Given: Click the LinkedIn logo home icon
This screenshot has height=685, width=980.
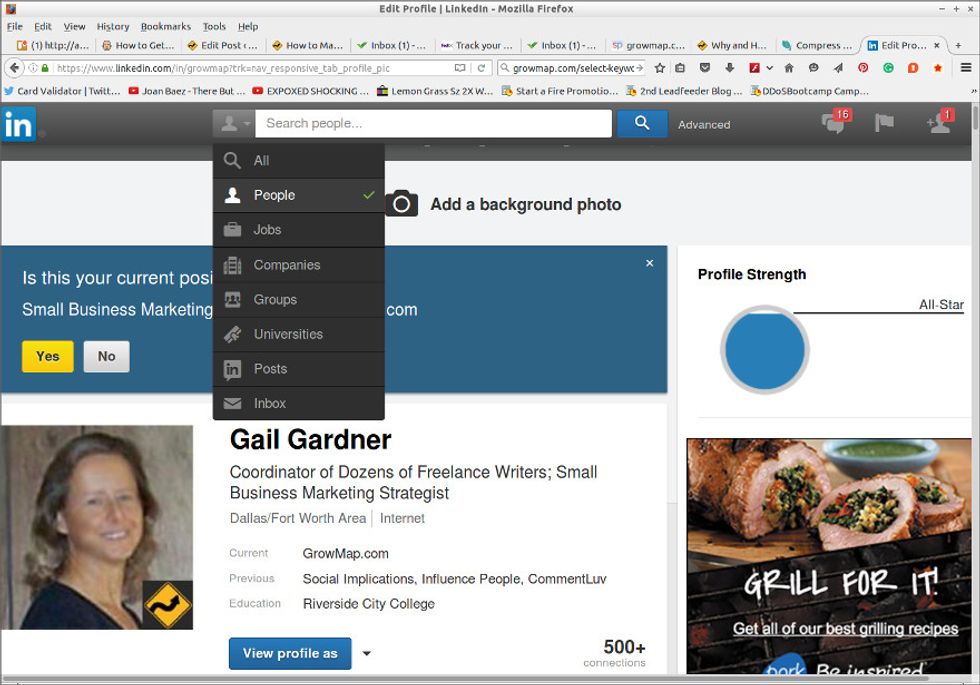Looking at the screenshot, I should pyautogui.click(x=18, y=124).
